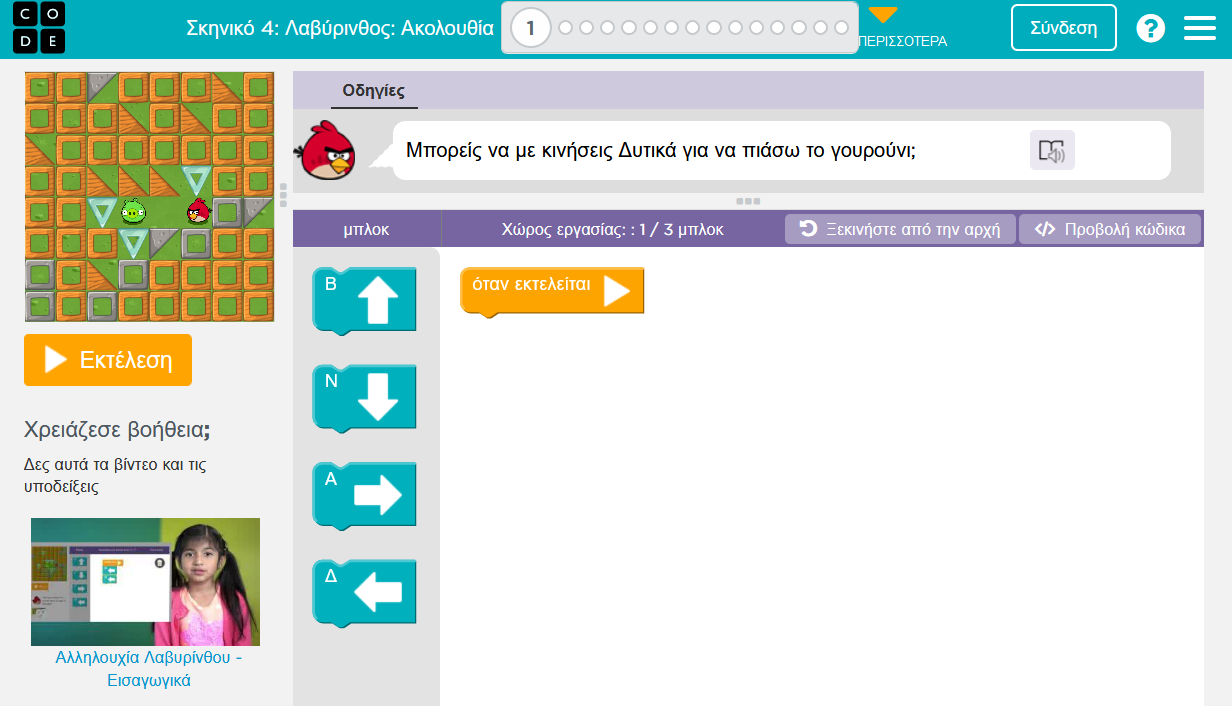1232x706 pixels.
Task: Click Ξεκινήστε από την αρχή button
Action: (x=900, y=229)
